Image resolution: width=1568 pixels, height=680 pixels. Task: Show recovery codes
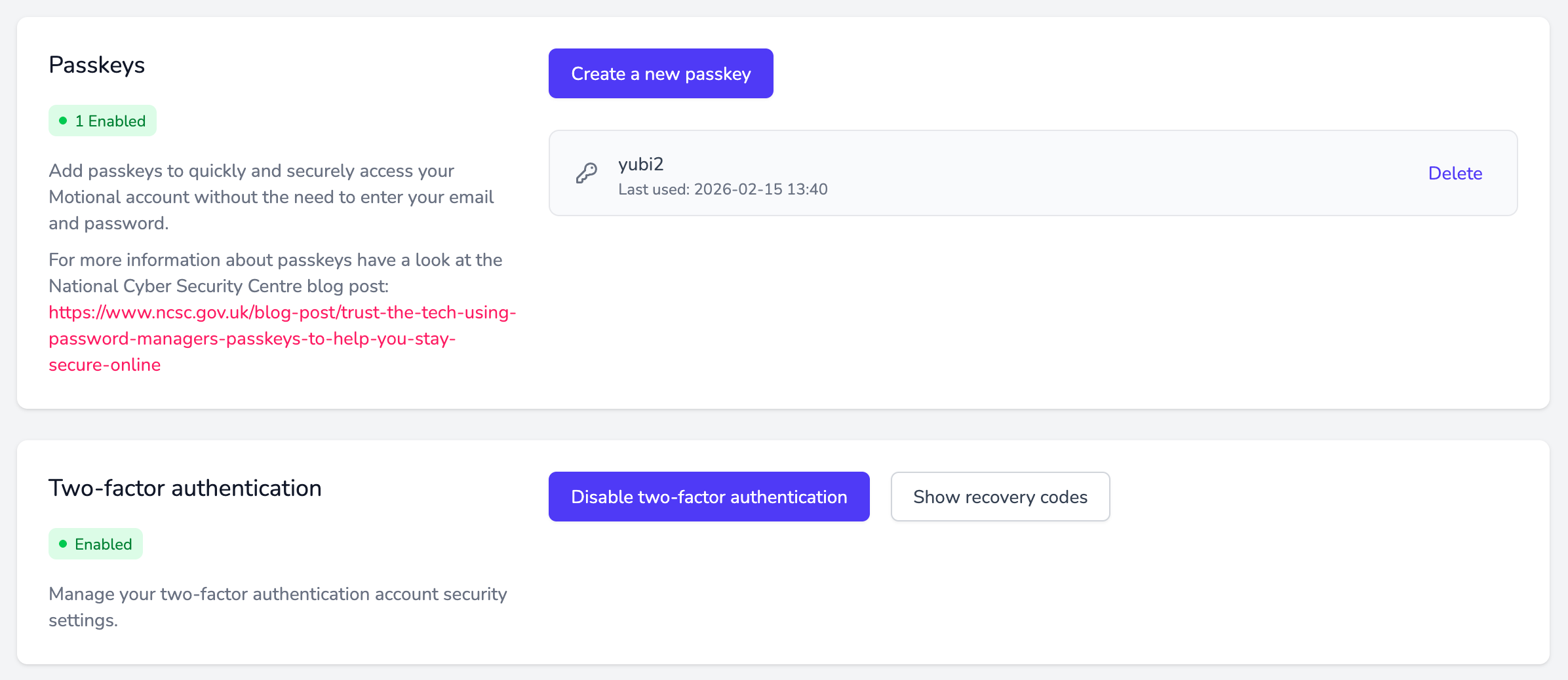[x=1000, y=497]
